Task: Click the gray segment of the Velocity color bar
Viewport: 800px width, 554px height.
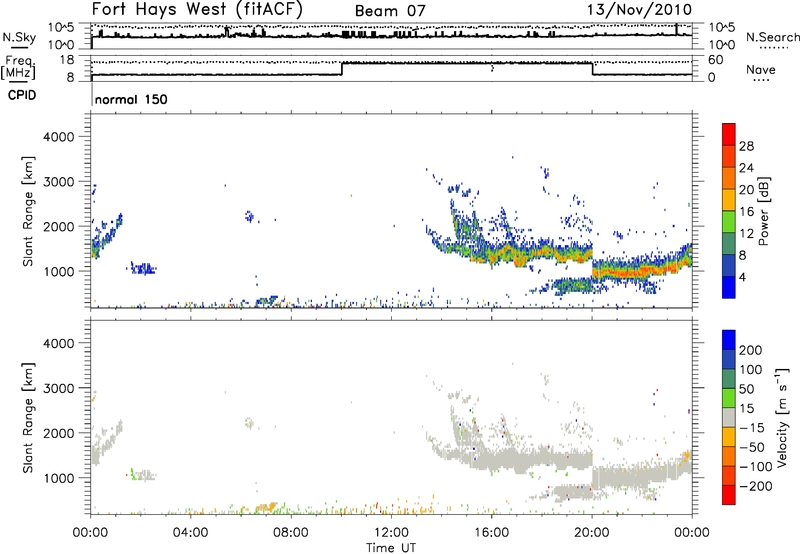Action: [729, 418]
